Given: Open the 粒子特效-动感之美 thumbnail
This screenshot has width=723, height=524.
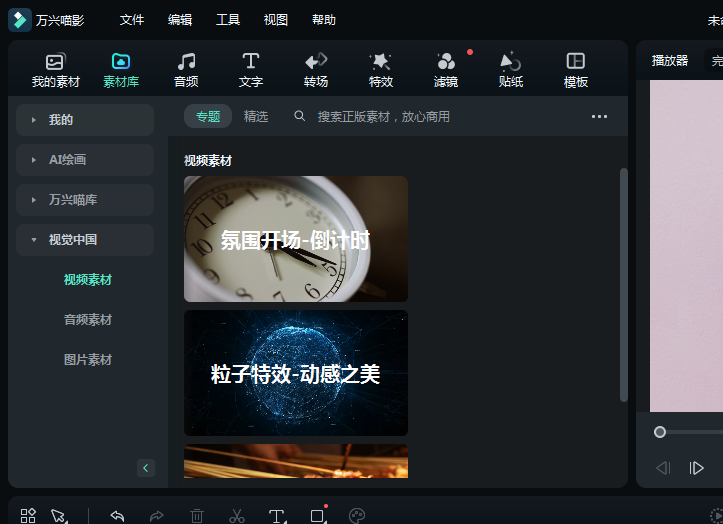Looking at the screenshot, I should 296,373.
